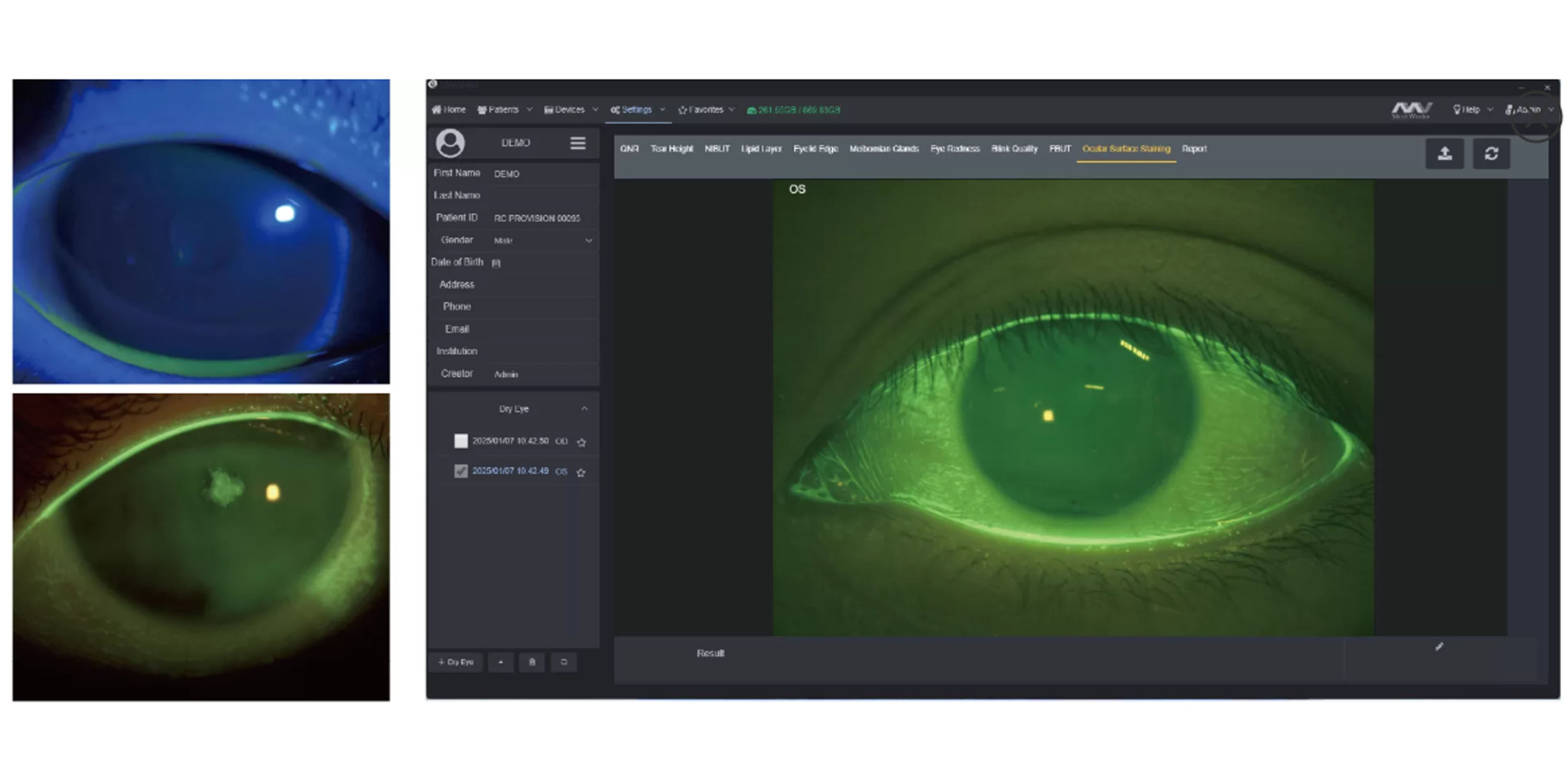Go to Home in top navigation
The height and width of the screenshot is (784, 1566).
click(x=448, y=110)
